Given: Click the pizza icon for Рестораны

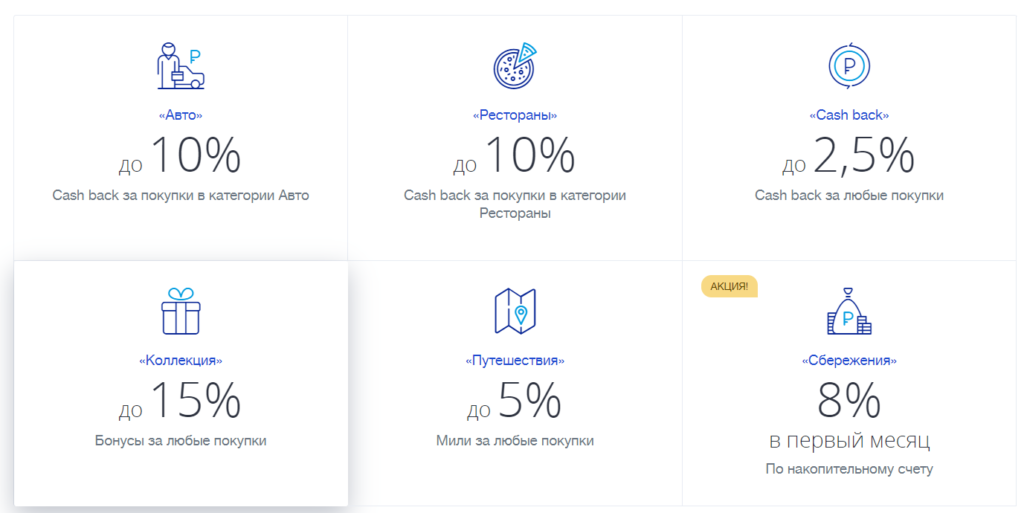Looking at the screenshot, I should (x=515, y=67).
